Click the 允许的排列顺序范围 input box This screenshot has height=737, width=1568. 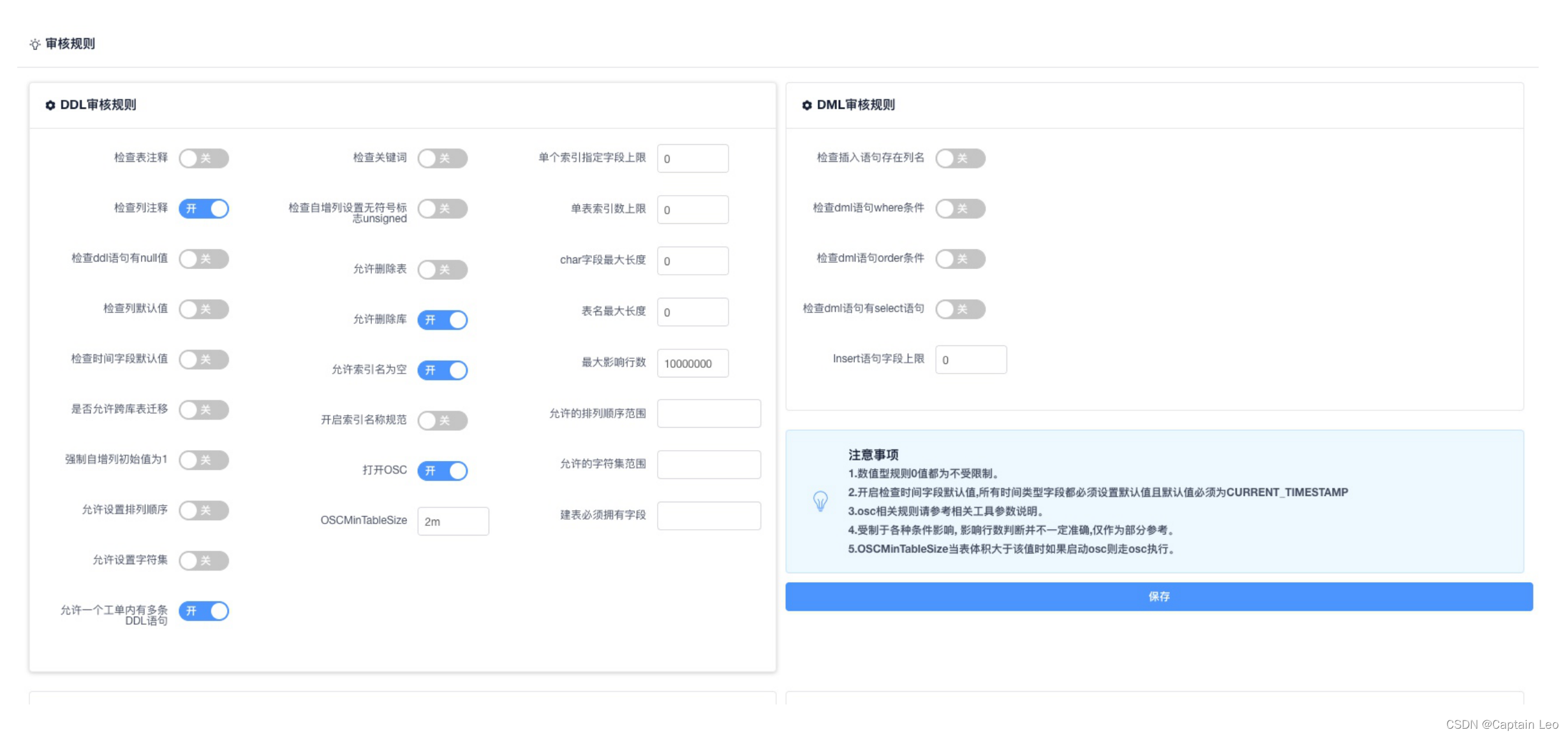click(x=709, y=414)
